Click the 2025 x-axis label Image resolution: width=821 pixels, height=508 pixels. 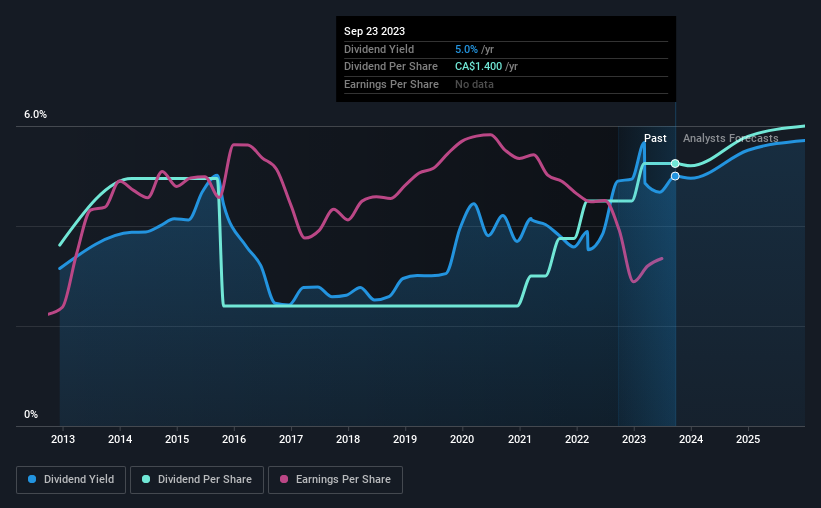coord(748,439)
